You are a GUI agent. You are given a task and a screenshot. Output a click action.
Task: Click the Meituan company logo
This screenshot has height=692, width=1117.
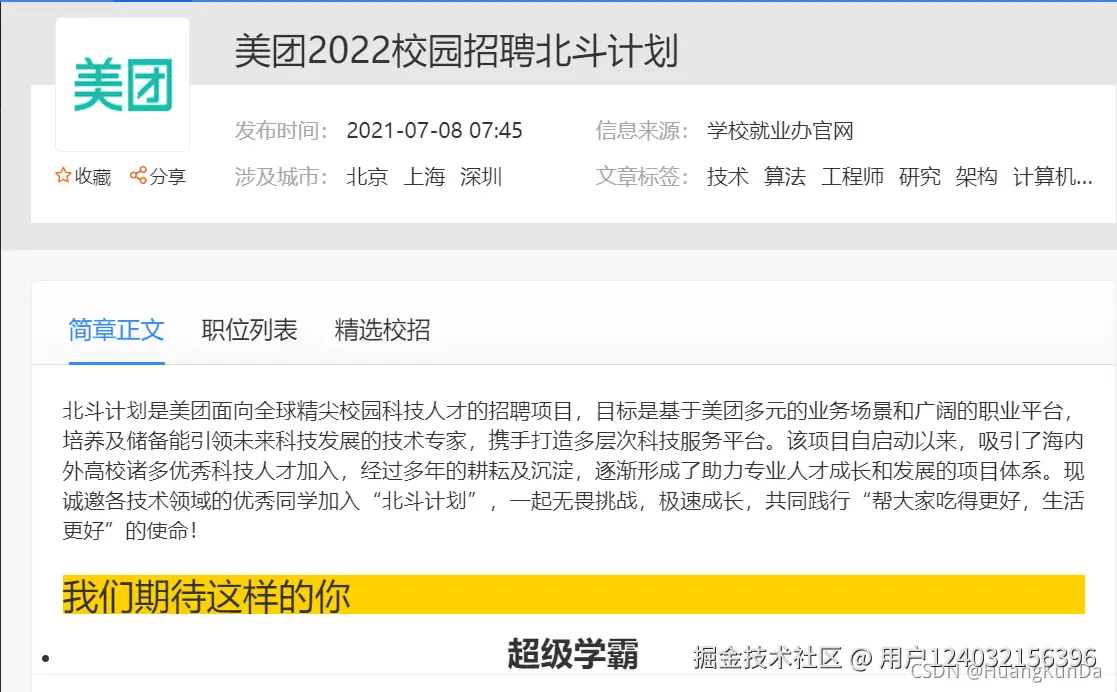click(123, 84)
